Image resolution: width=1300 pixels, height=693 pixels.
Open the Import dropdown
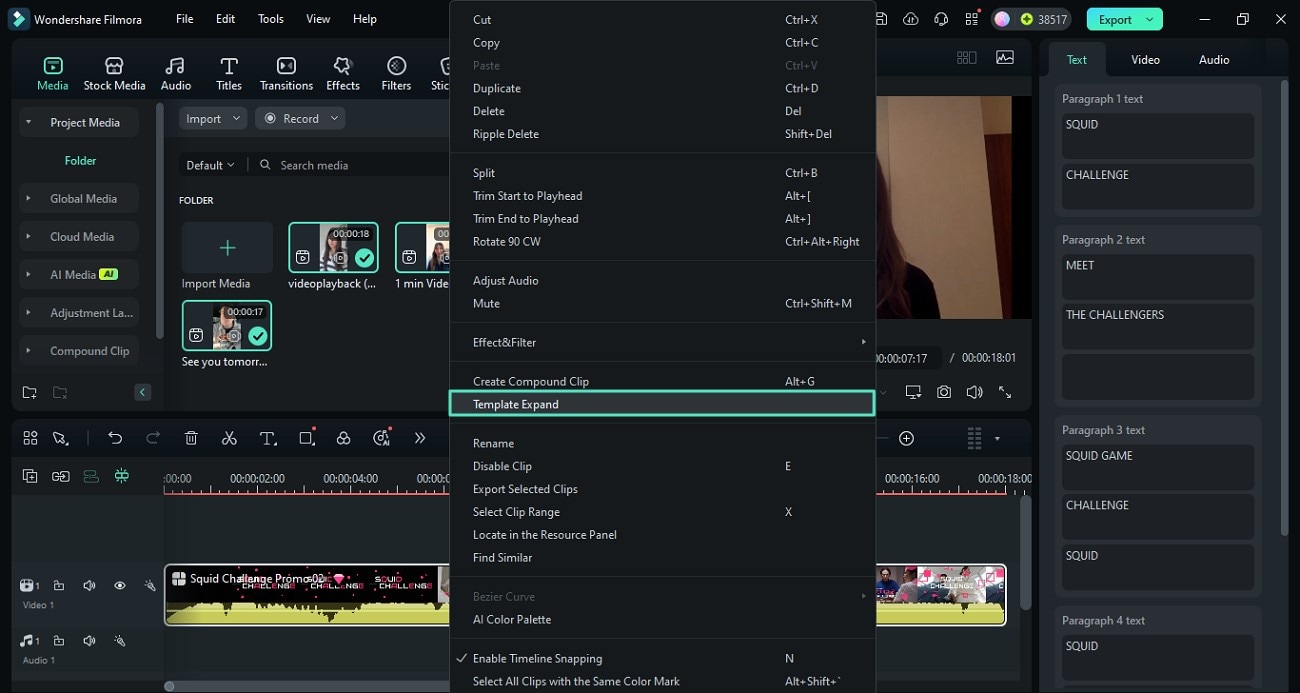[x=214, y=118]
